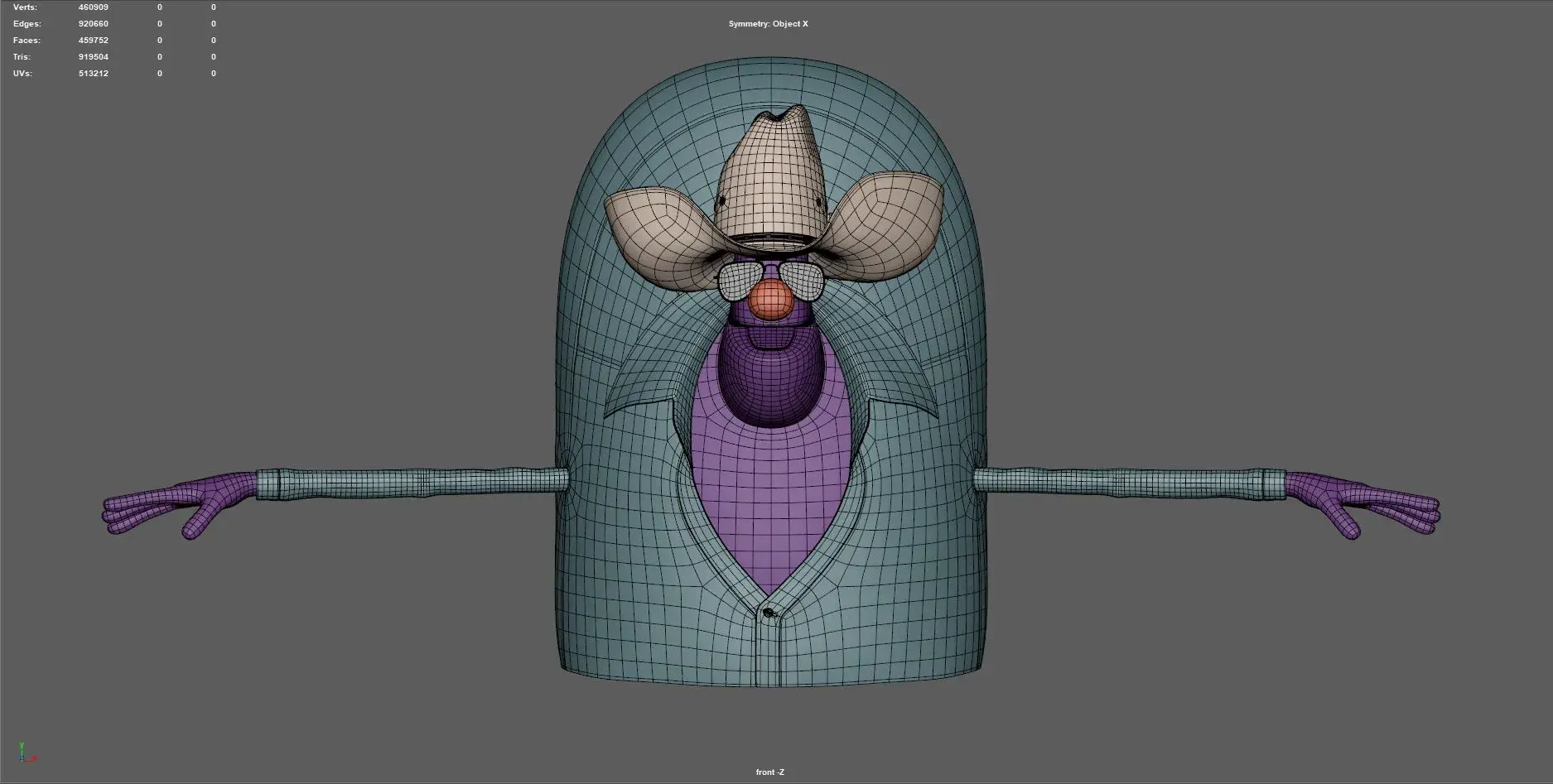Select the left sunglasses lens
Image resolution: width=1553 pixels, height=784 pixels.
tap(738, 281)
